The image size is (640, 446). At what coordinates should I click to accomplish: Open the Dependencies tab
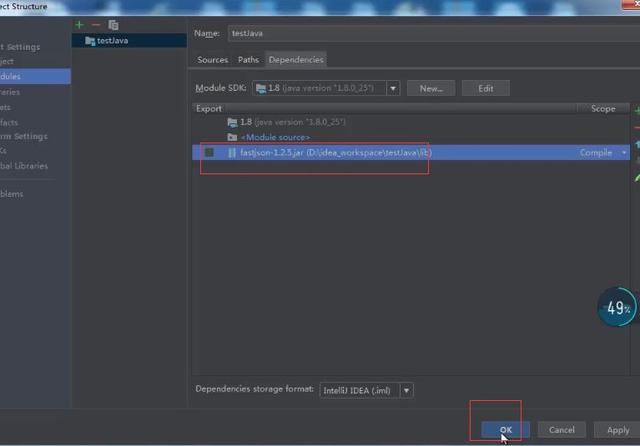[296, 60]
